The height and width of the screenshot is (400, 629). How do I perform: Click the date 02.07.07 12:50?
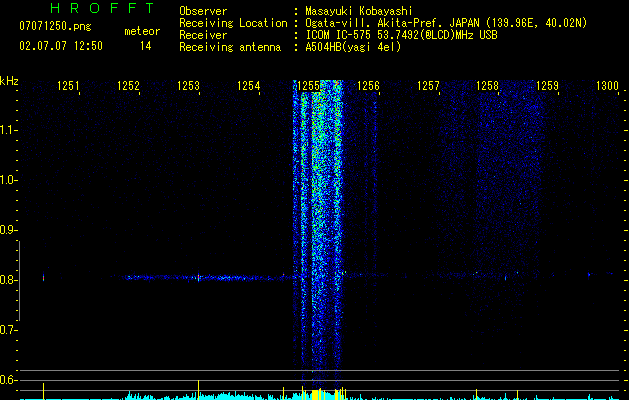pos(61,46)
